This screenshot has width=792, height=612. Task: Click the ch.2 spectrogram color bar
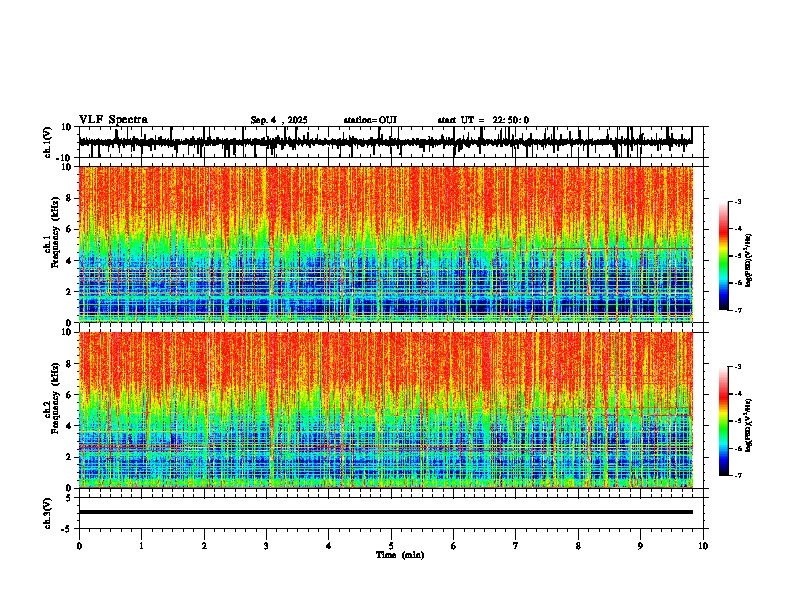pos(724,421)
